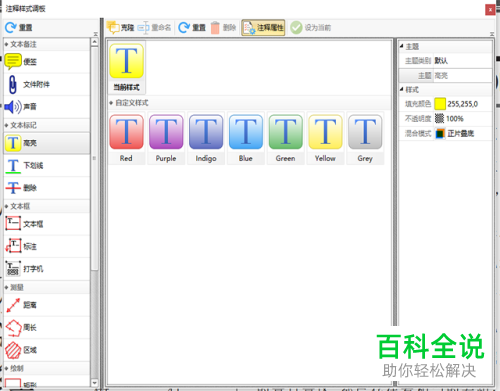This screenshot has height=391, width=500.
Task: Close the 注释样式调板 window
Action: (490, 10)
